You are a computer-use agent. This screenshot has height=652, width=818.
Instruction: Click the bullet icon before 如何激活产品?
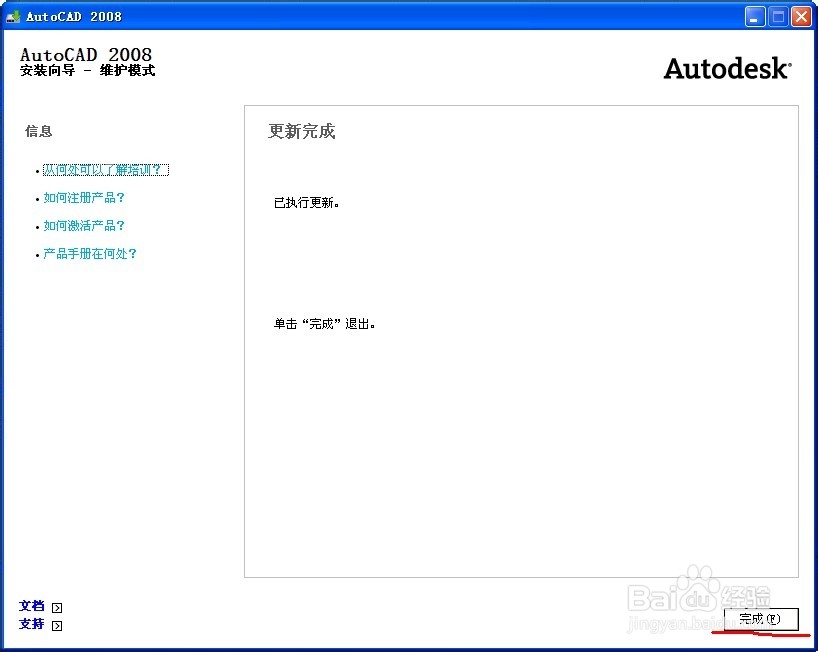pos(37,225)
